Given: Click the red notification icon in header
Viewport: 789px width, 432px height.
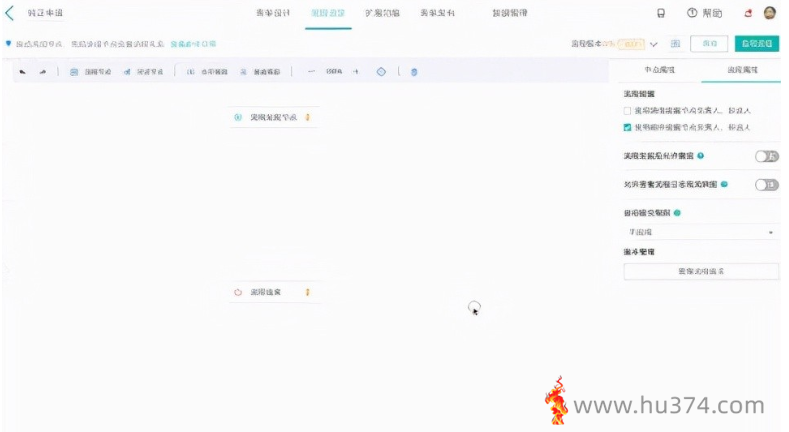Looking at the screenshot, I should pyautogui.click(x=748, y=14).
